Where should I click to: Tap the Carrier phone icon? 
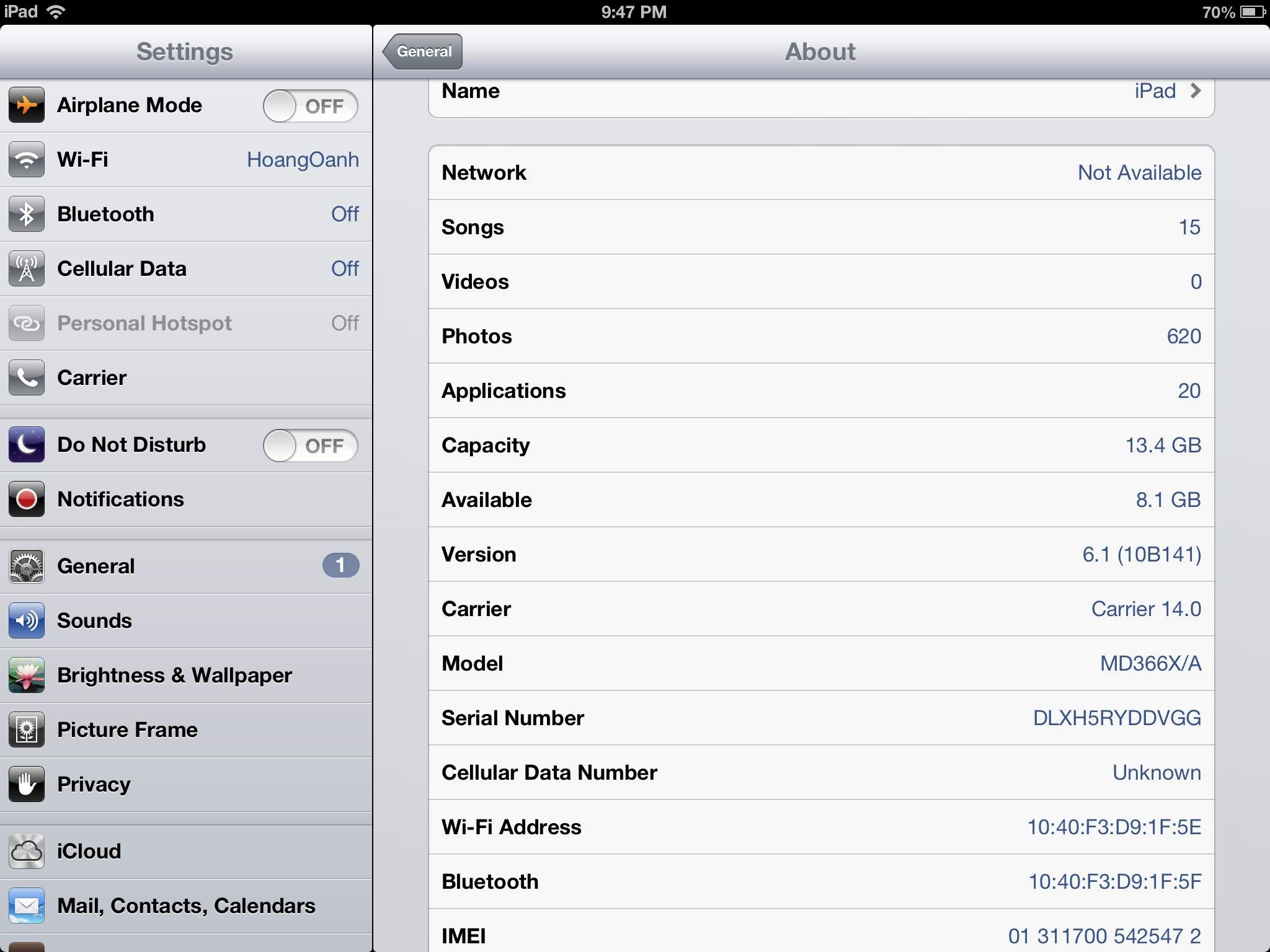pos(27,378)
